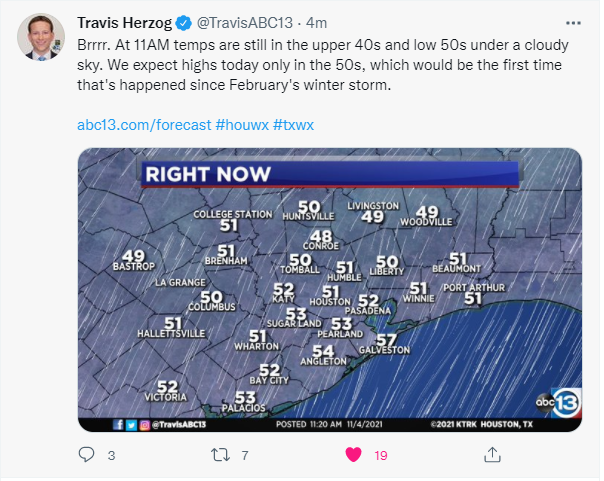Click the like count of 19
The width and height of the screenshot is (604, 481).
pyautogui.click(x=381, y=455)
